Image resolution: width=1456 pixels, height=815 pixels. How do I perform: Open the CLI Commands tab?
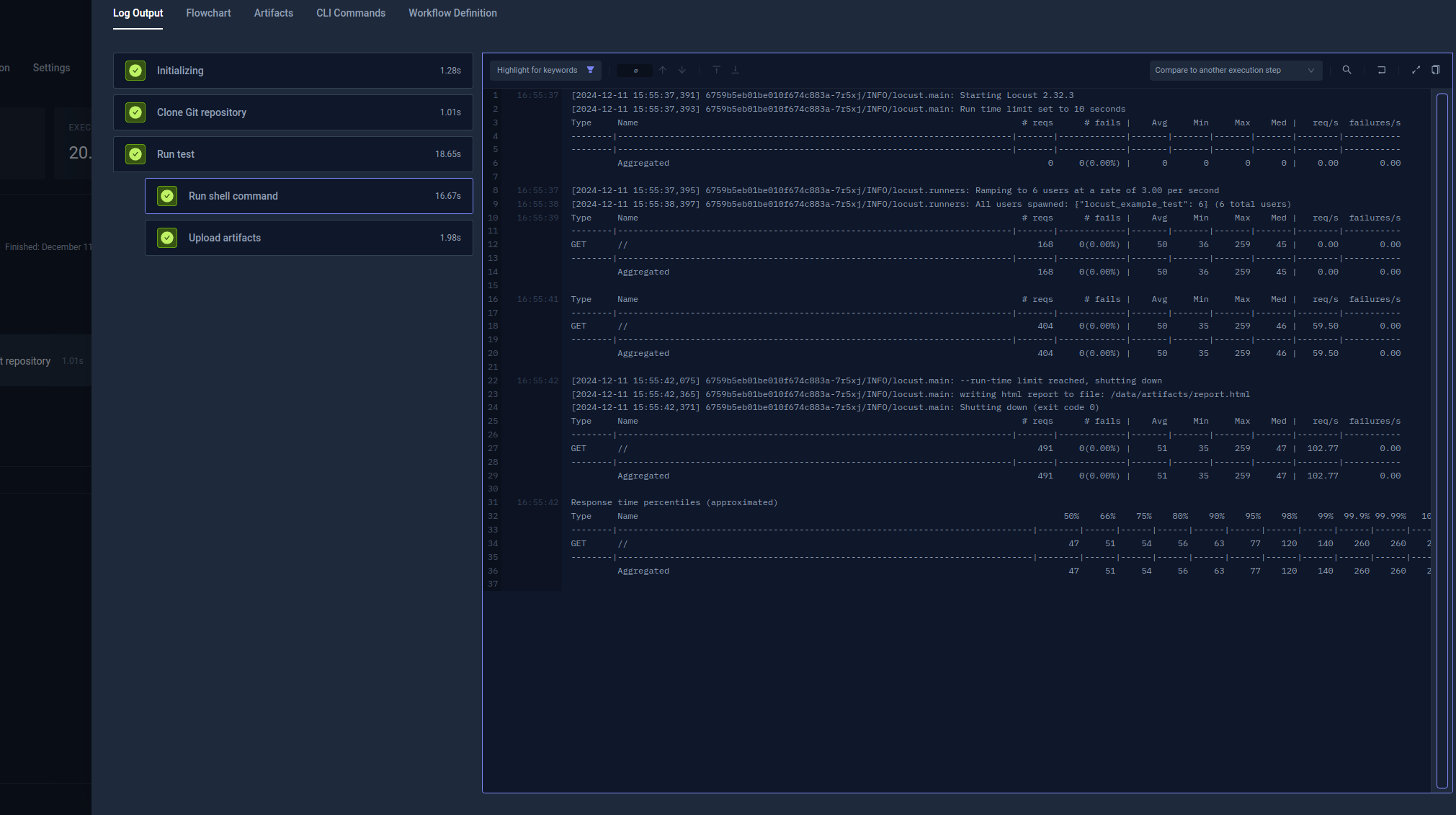(350, 13)
